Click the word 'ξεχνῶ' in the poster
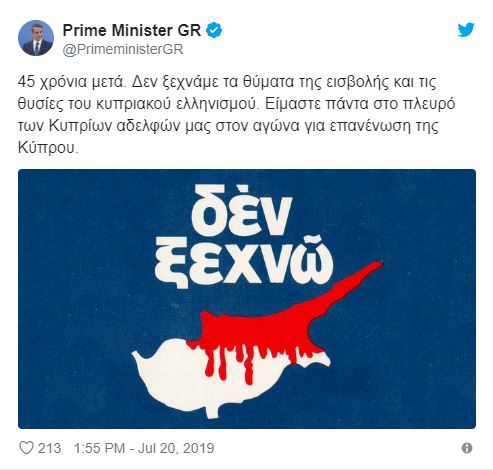The width and height of the screenshot is (493, 470). click(244, 262)
